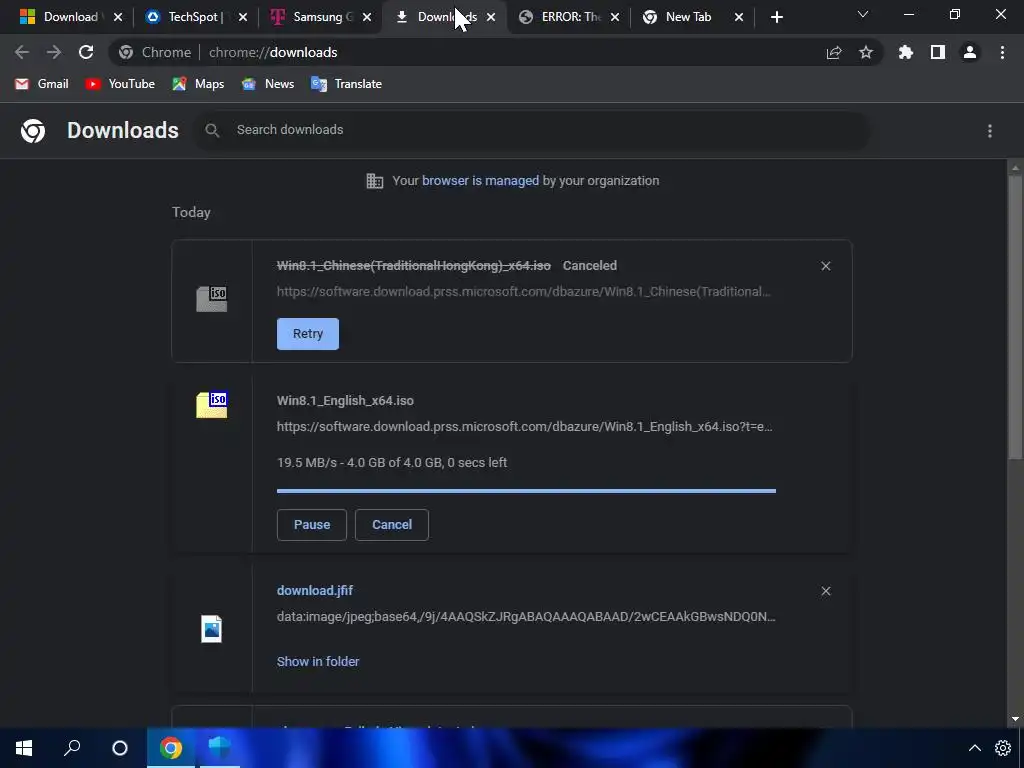Open Chrome's three-dot main menu
The width and height of the screenshot is (1024, 768).
[1002, 52]
